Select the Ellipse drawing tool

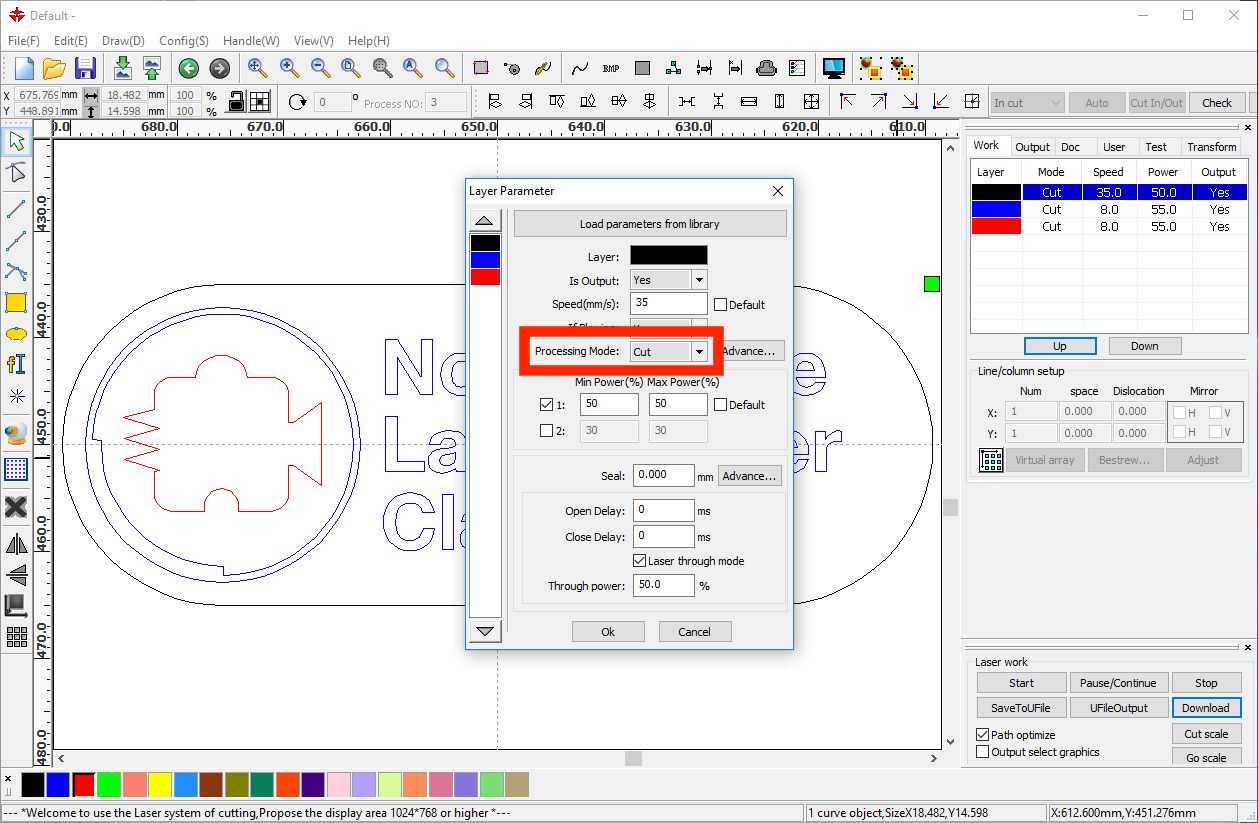(x=16, y=333)
